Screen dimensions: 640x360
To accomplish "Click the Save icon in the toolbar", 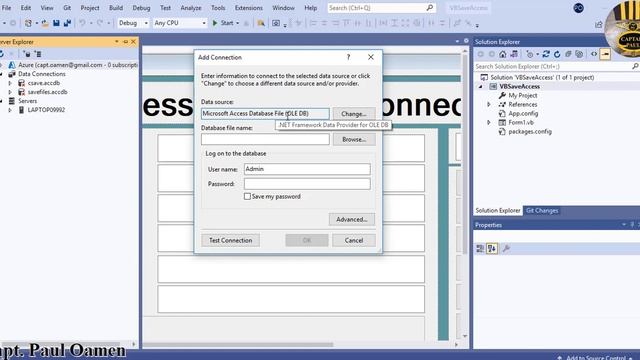I will coord(56,23).
